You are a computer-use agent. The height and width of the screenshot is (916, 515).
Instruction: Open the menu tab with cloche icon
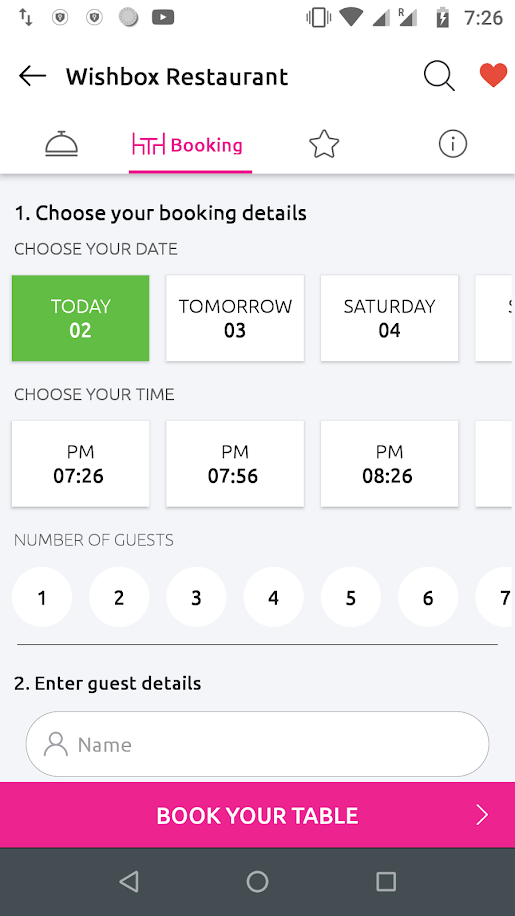click(x=61, y=144)
